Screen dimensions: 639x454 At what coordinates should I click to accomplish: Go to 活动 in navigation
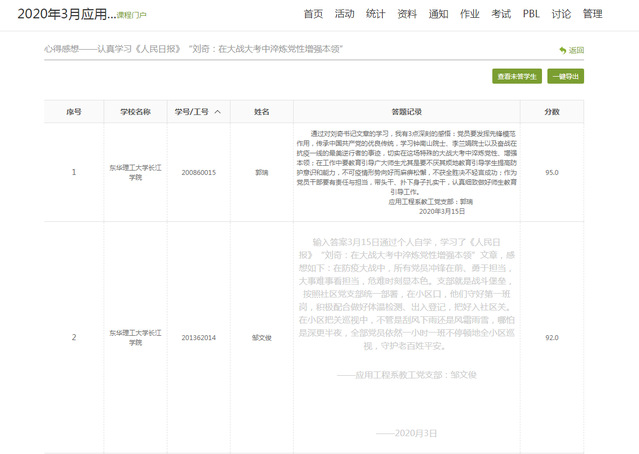coord(344,14)
